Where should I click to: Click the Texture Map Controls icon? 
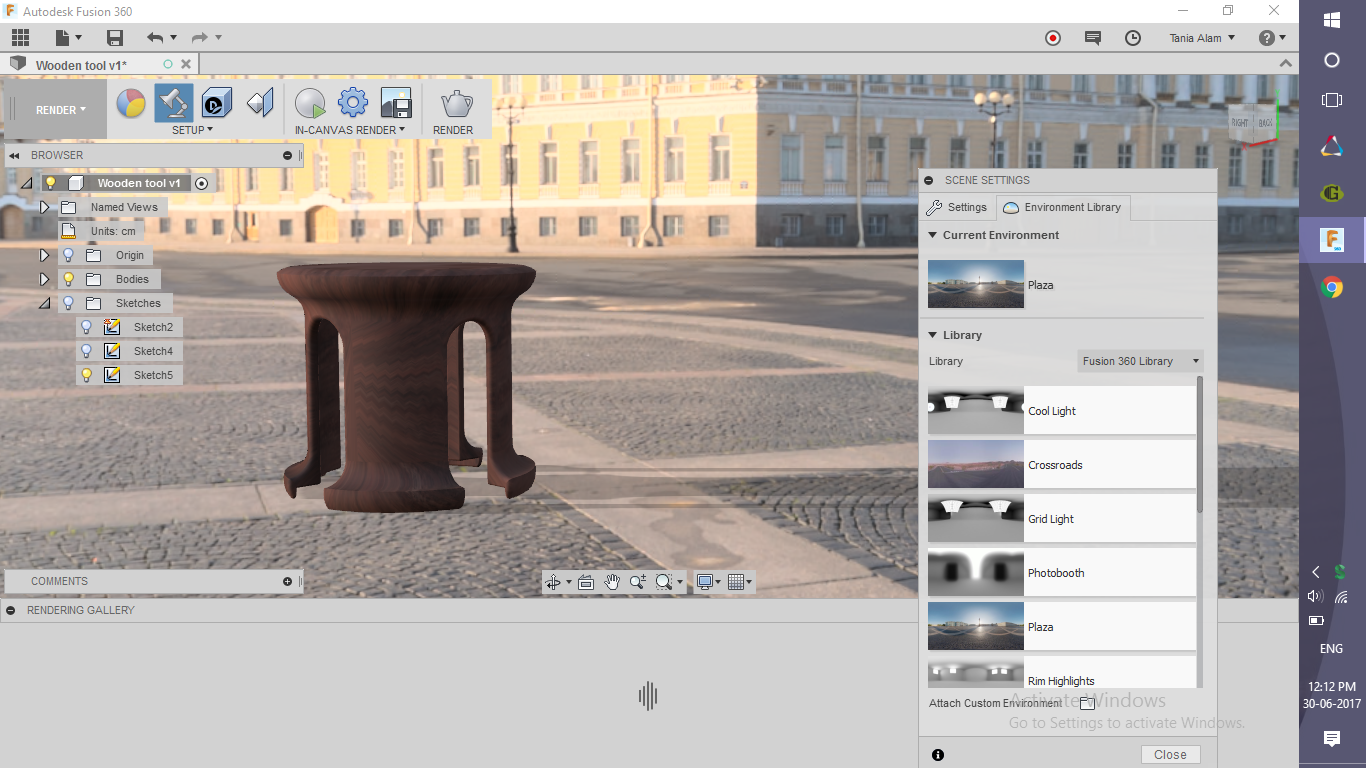260,103
